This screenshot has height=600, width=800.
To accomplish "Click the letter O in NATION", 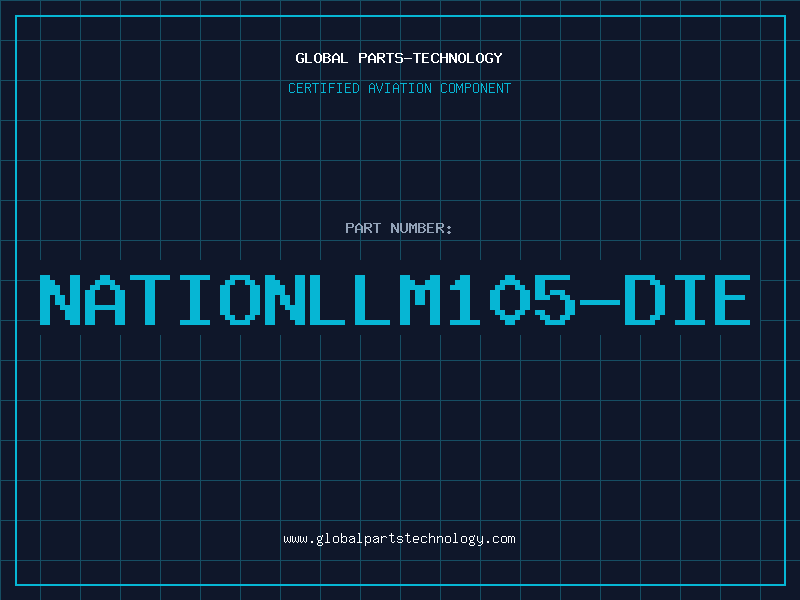I will [240, 300].
